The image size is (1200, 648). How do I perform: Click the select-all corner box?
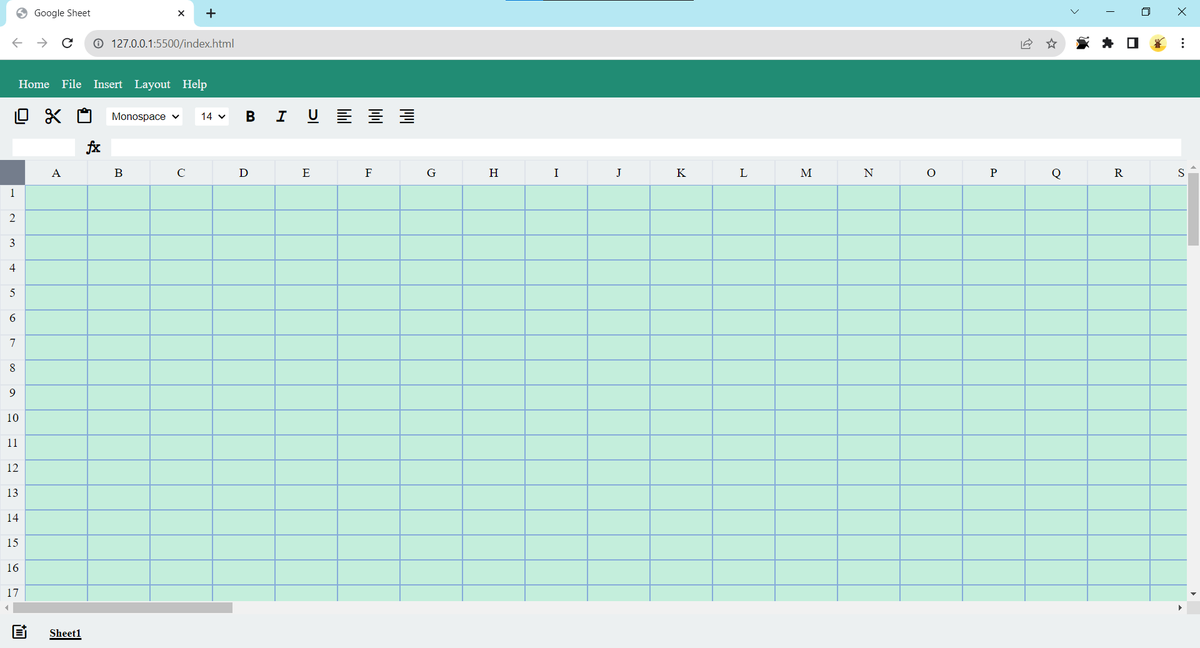pos(12,172)
